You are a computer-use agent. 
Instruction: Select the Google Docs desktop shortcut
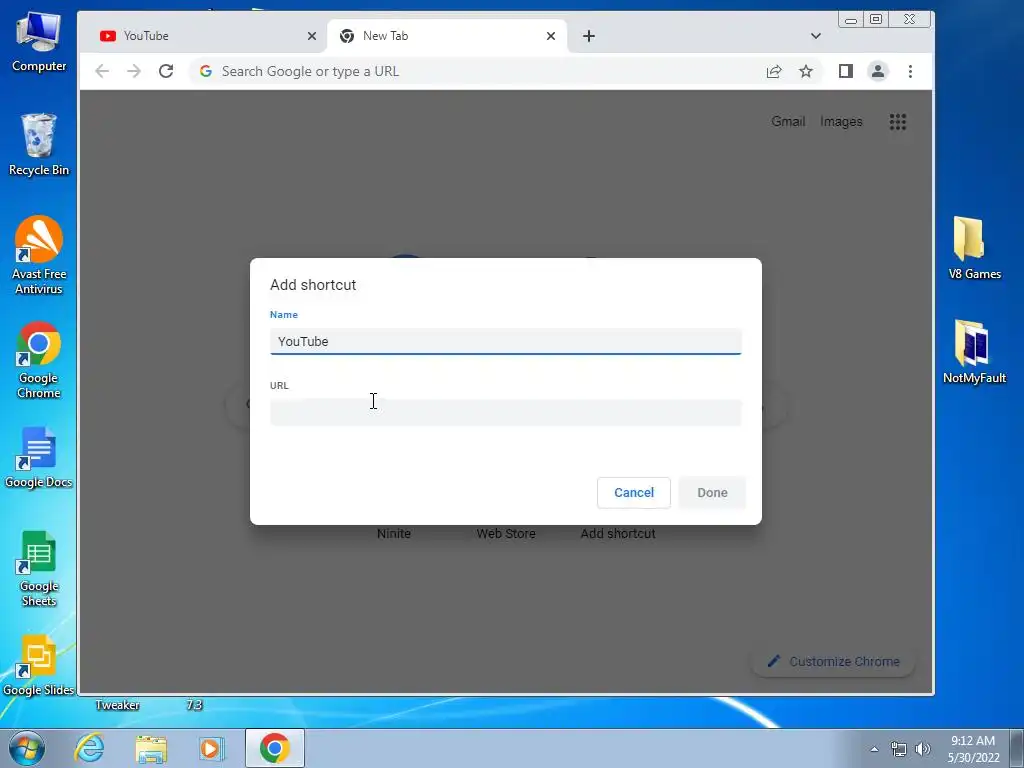(39, 457)
